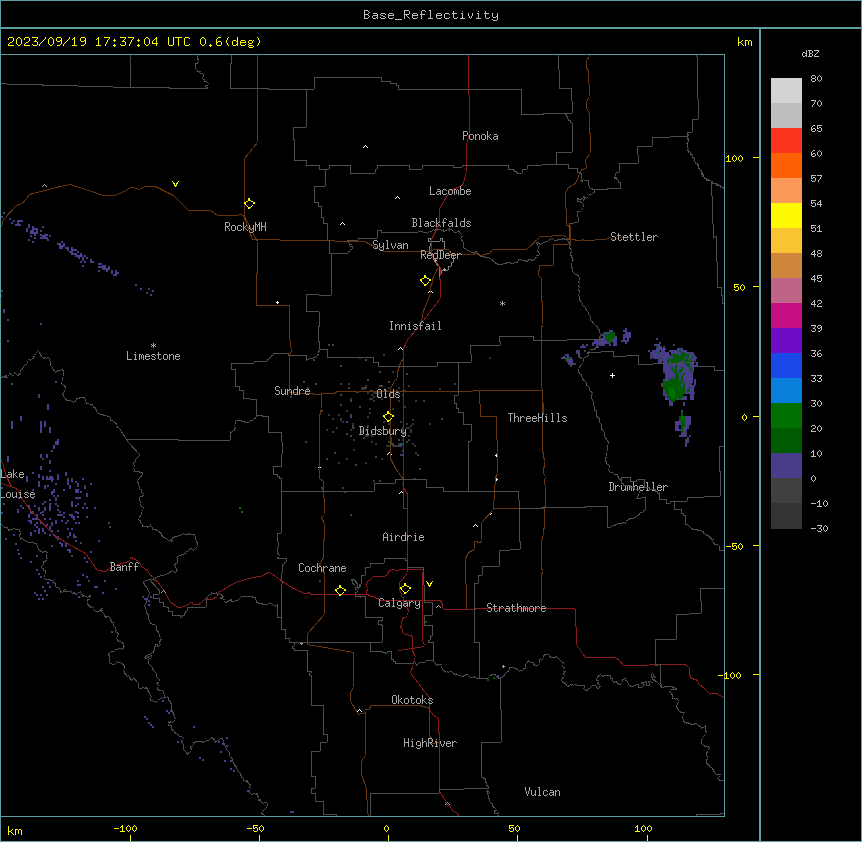Viewport: 862px width, 842px height.
Task: Click the Cochrane town label
Action: pyautogui.click(x=322, y=568)
